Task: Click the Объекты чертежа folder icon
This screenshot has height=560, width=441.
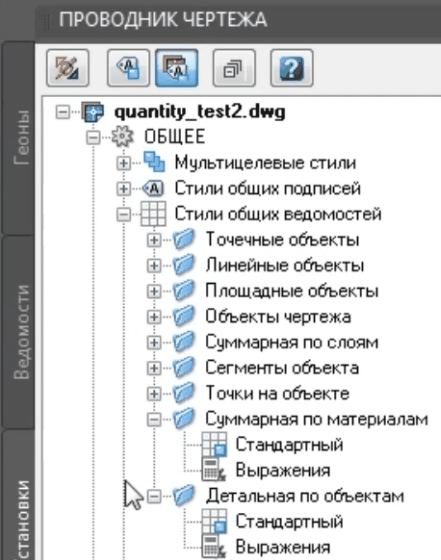Action: (x=184, y=316)
